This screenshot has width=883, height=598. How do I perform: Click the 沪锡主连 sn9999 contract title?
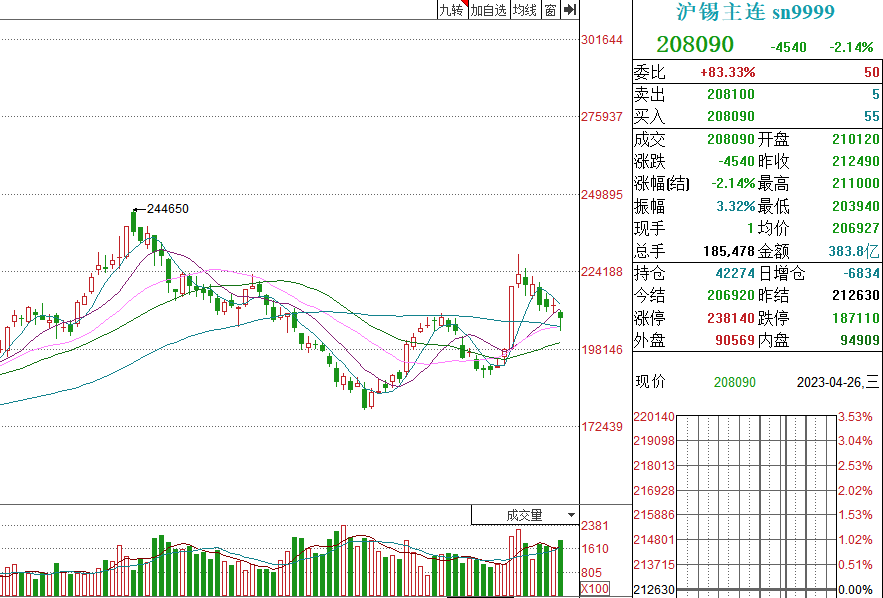pos(756,12)
